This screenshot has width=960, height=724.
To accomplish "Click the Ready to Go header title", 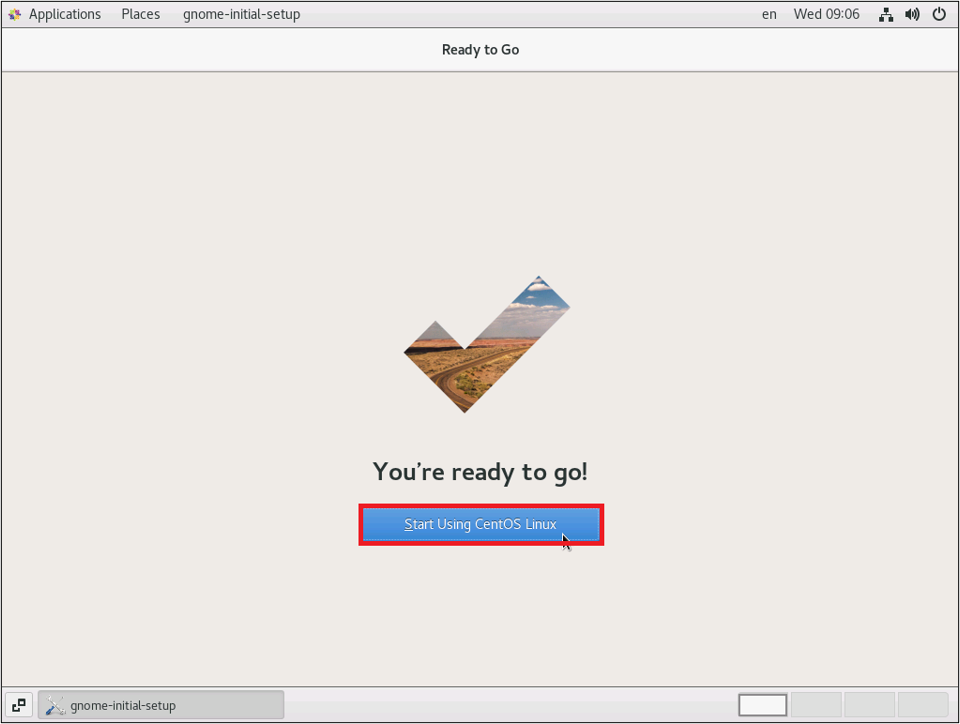I will pos(481,50).
